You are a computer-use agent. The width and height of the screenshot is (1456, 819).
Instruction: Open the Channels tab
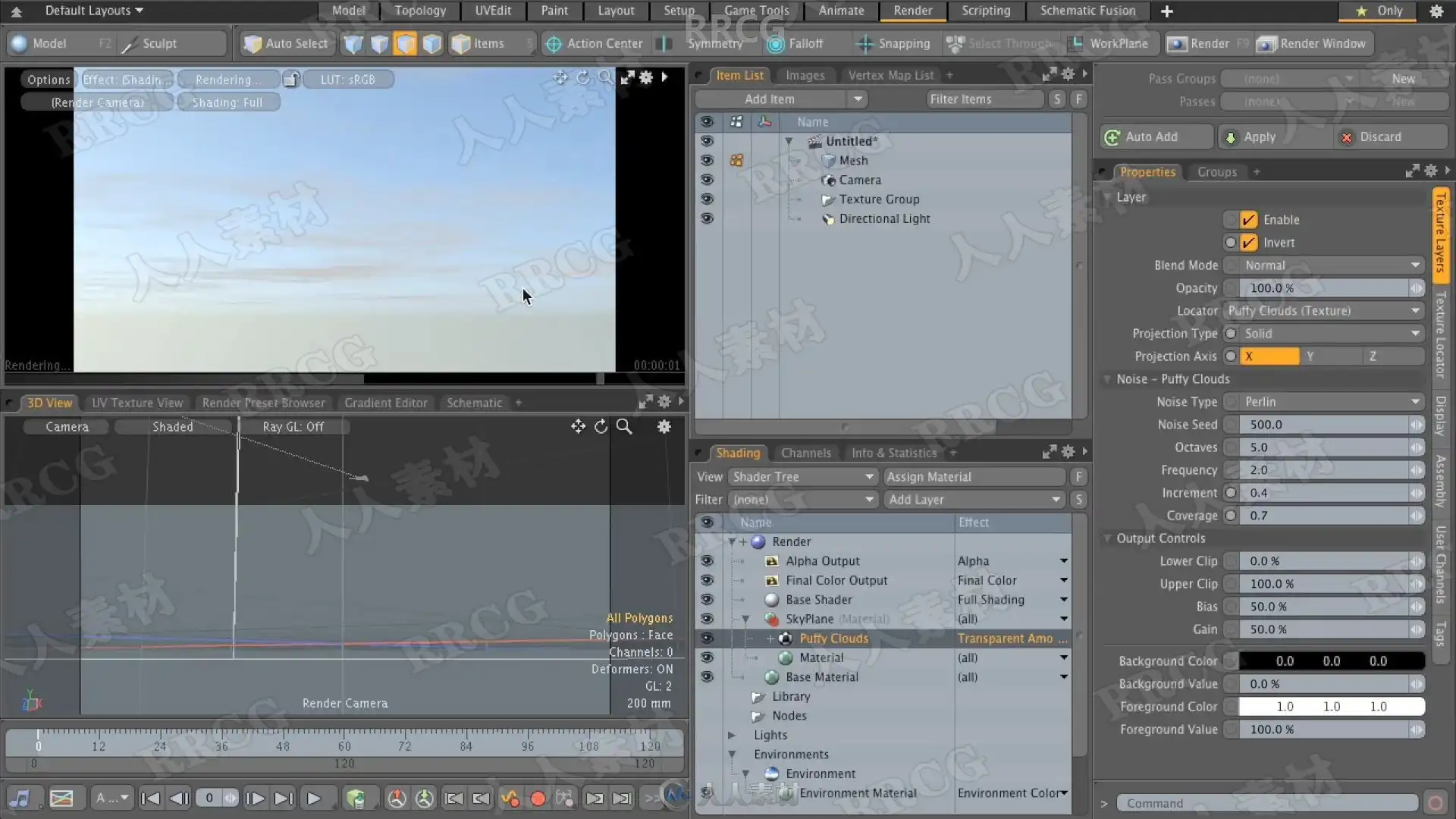pyautogui.click(x=805, y=453)
